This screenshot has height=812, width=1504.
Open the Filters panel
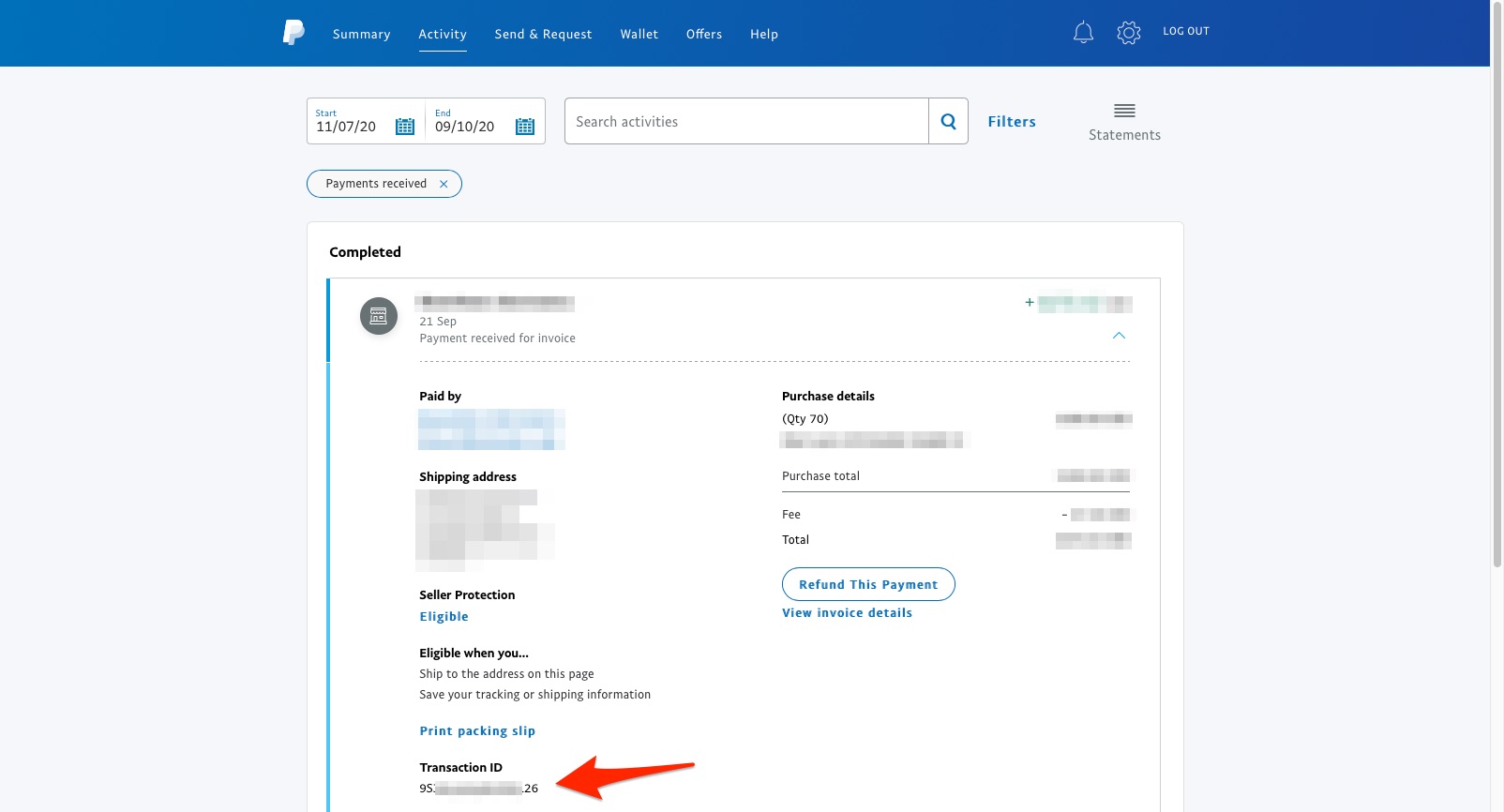pos(1012,122)
